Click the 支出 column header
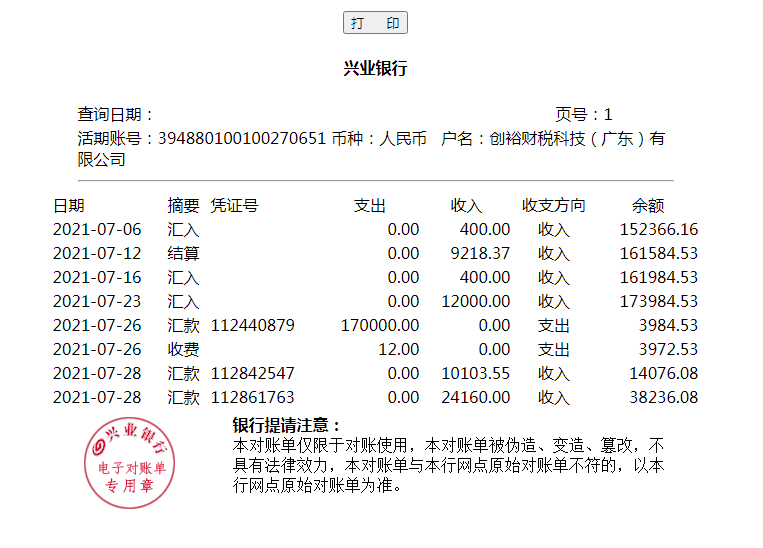 click(x=369, y=206)
